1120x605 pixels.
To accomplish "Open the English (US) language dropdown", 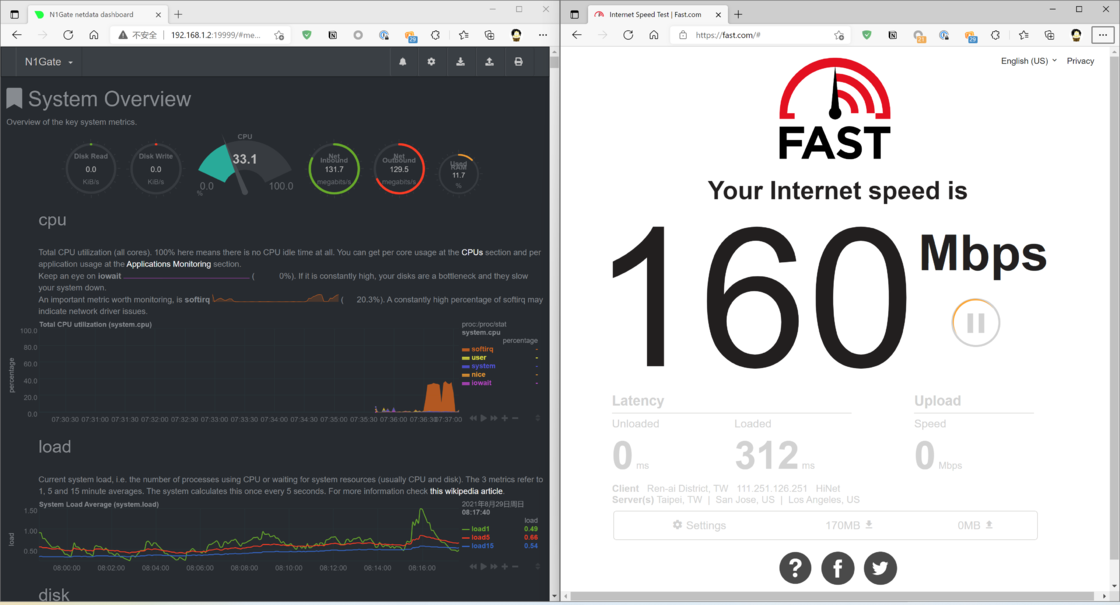I will 1029,61.
